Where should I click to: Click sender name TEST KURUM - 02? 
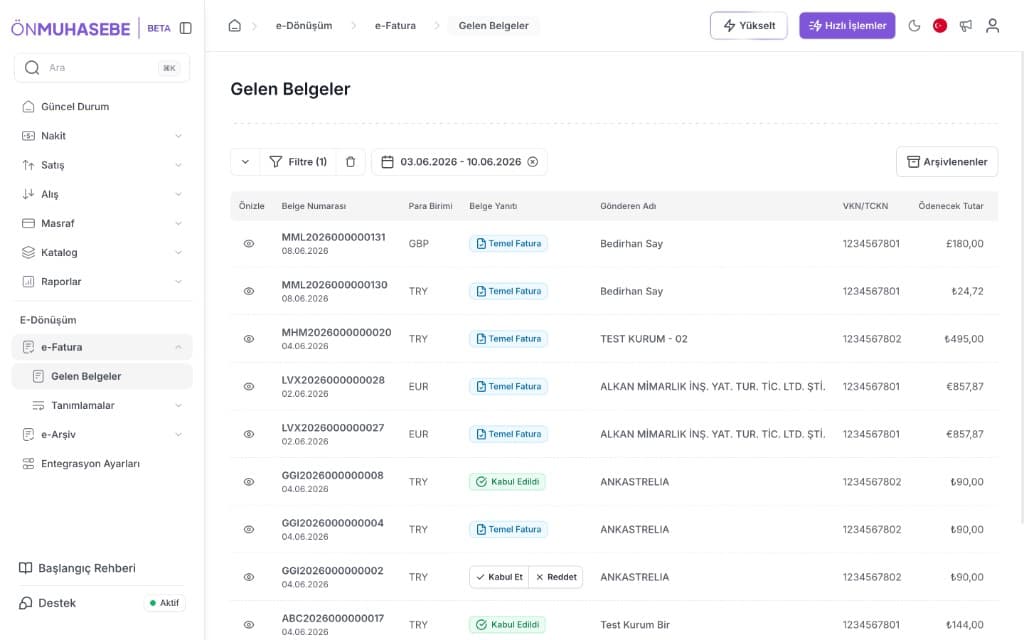click(644, 339)
